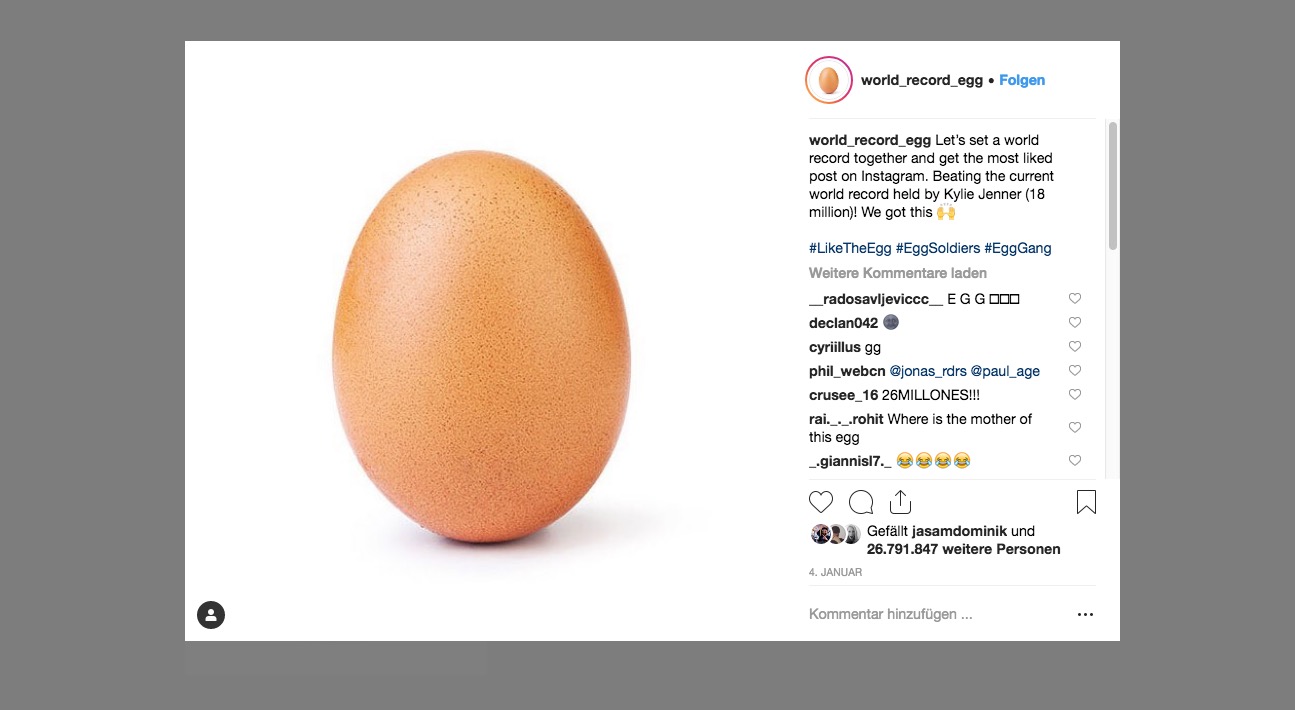The image size is (1295, 710).
Task: Open the #EggGang hashtag link
Action: click(x=1017, y=248)
